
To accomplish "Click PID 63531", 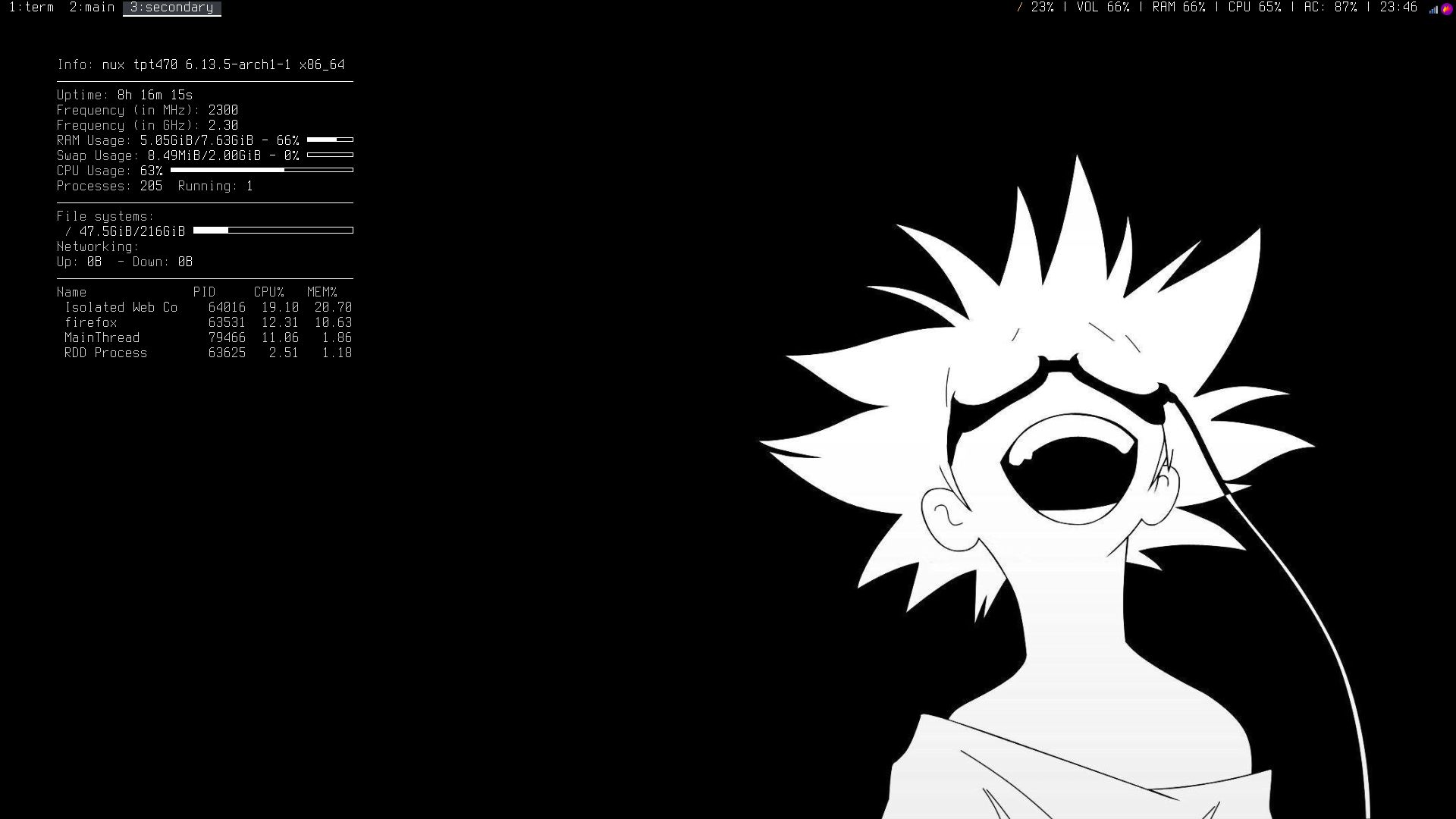I will coord(227,322).
